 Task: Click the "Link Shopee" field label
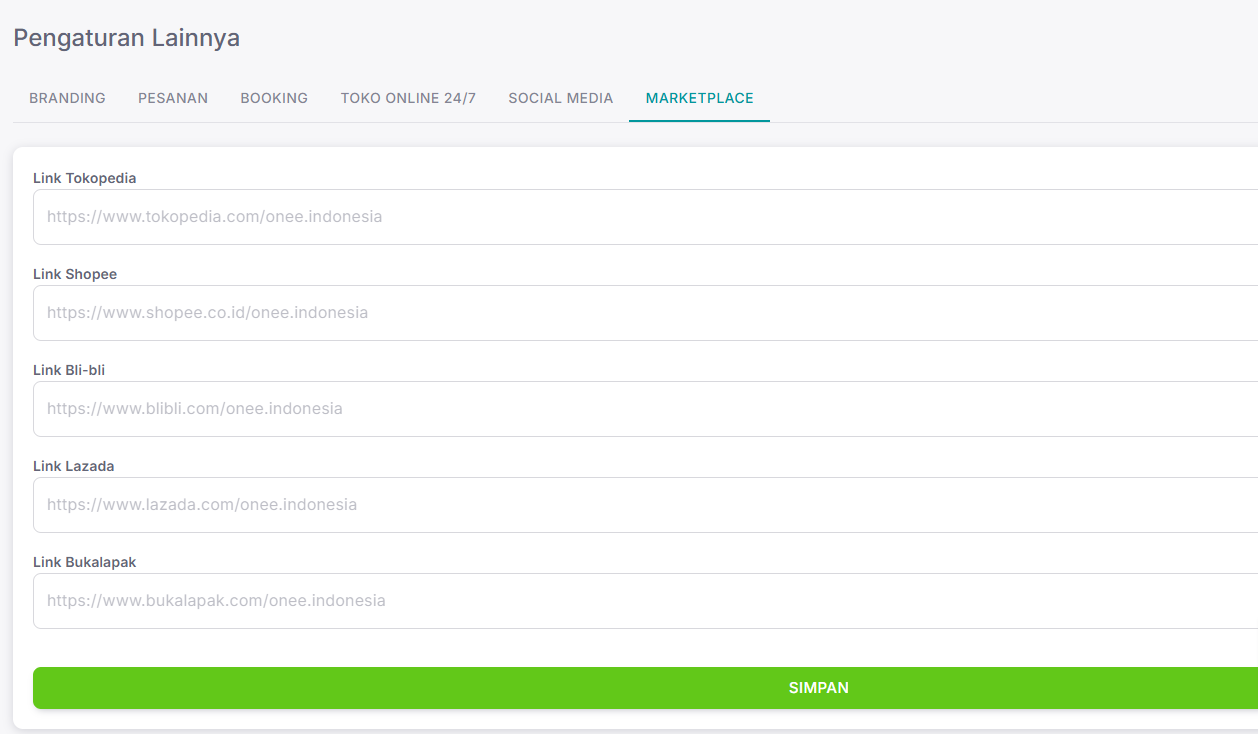[x=75, y=274]
